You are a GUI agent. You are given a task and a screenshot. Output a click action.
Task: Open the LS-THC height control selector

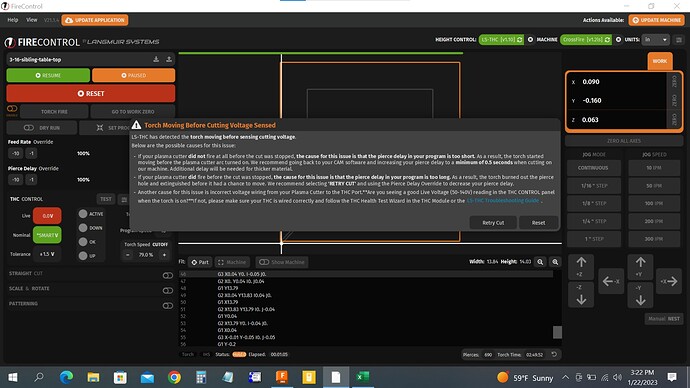501,40
